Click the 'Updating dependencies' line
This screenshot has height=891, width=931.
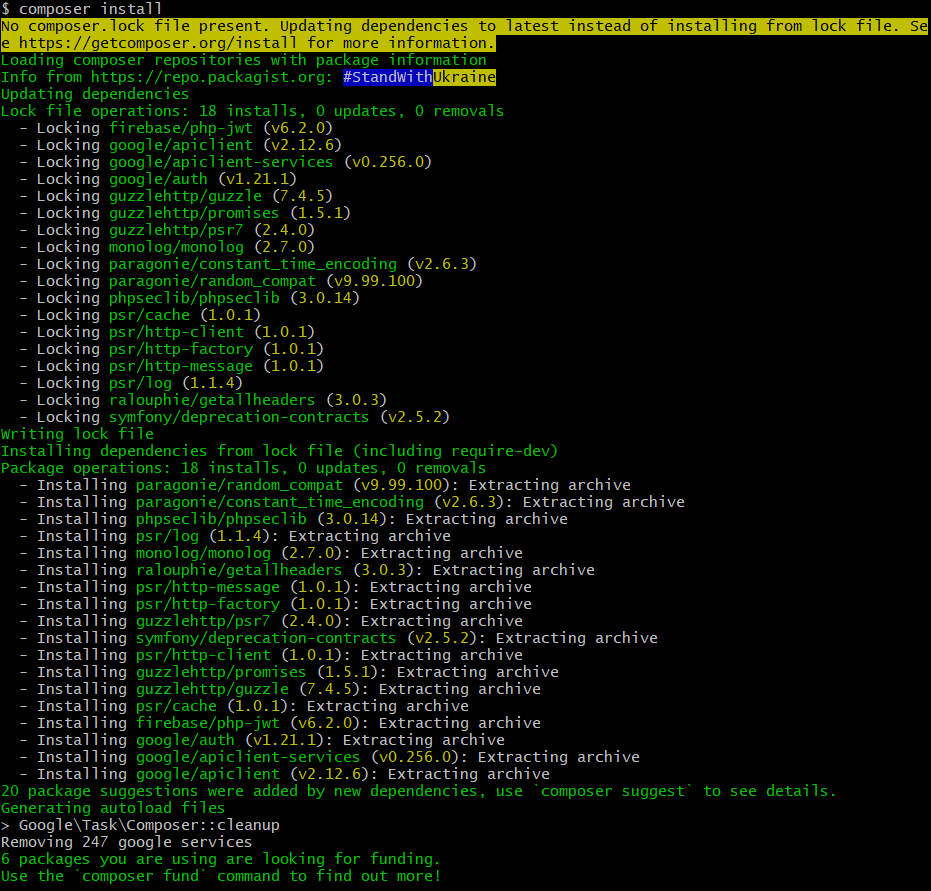pyautogui.click(x=95, y=94)
